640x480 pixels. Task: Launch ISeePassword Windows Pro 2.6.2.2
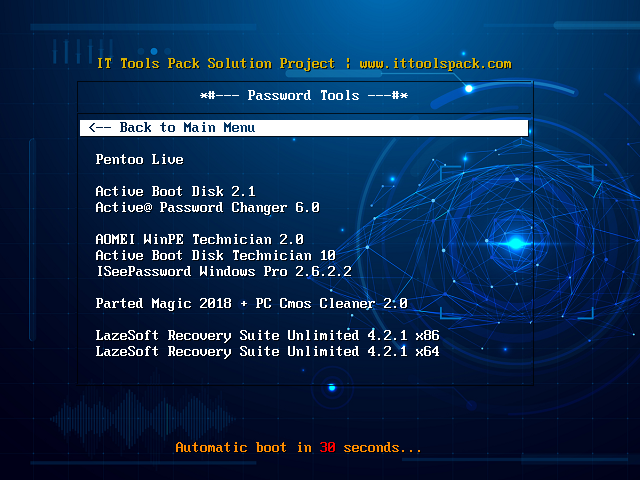[223, 271]
